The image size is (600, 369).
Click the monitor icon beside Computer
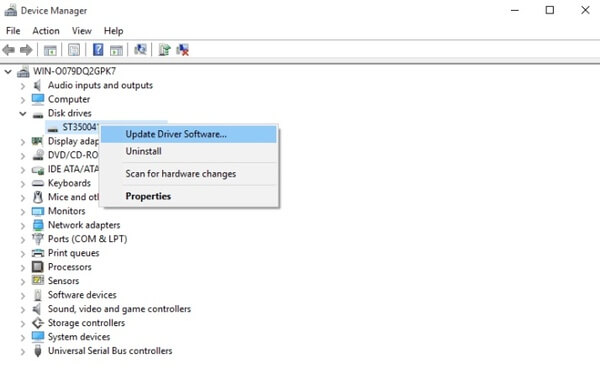click(38, 99)
